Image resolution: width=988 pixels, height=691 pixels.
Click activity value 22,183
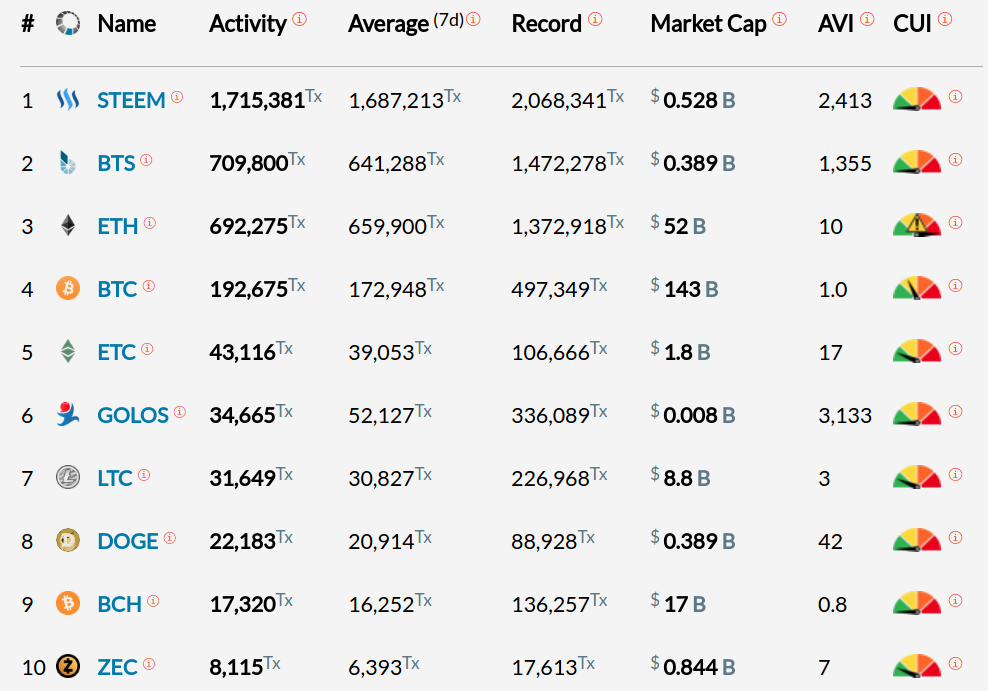(243, 541)
